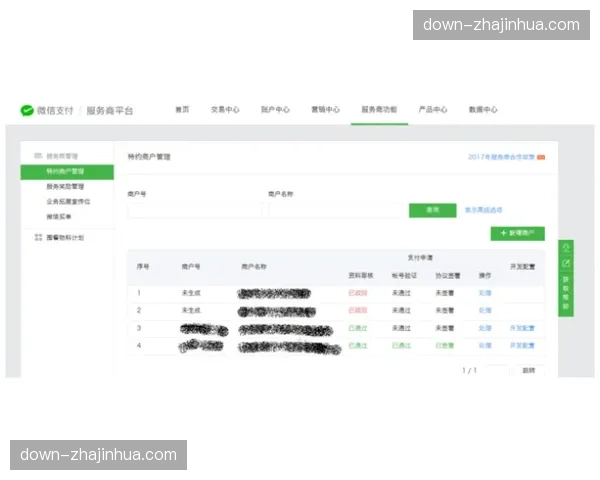Image resolution: width=600 pixels, height=480 pixels.
Task: Click the 跳转 pagination button
Action: (x=528, y=370)
